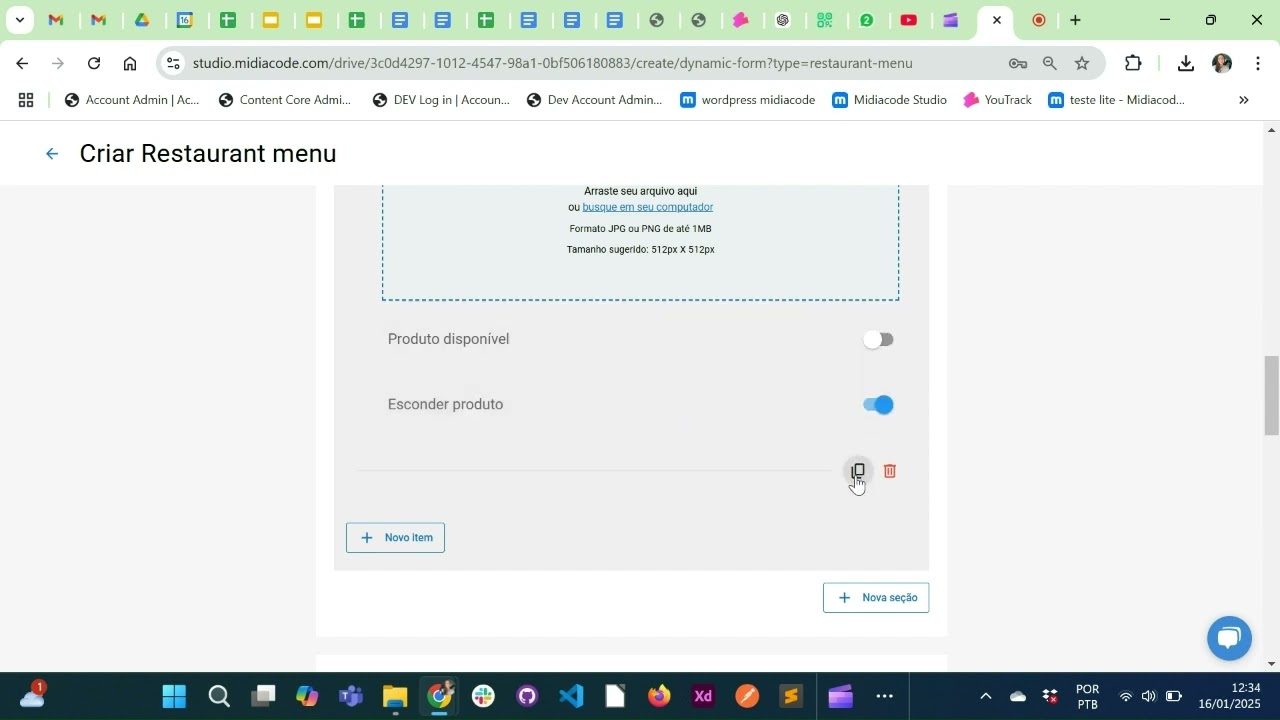Screen dimensions: 1280x720
Task: Switch to the YouTube tab
Action: [x=909, y=20]
